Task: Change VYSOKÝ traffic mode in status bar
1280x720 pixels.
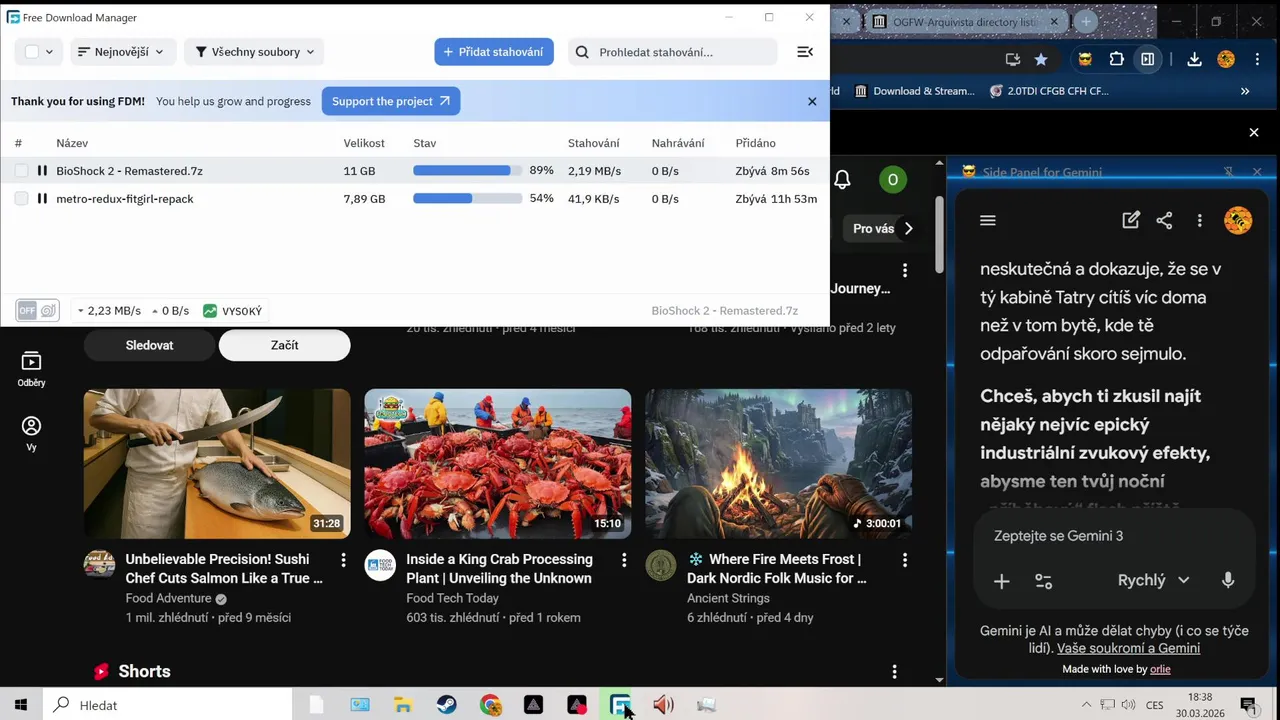Action: [x=232, y=311]
